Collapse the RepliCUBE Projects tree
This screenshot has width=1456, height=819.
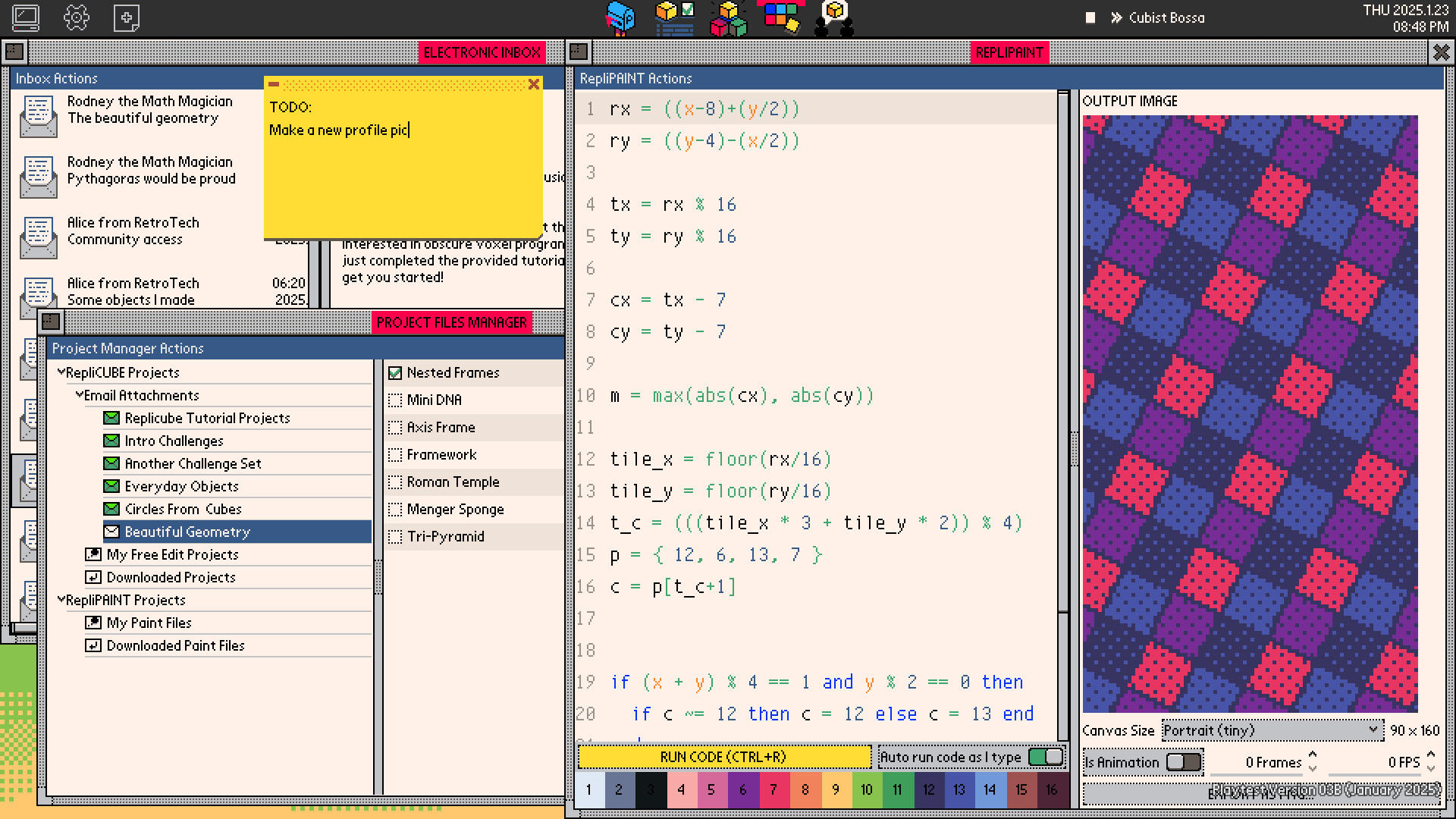(61, 372)
